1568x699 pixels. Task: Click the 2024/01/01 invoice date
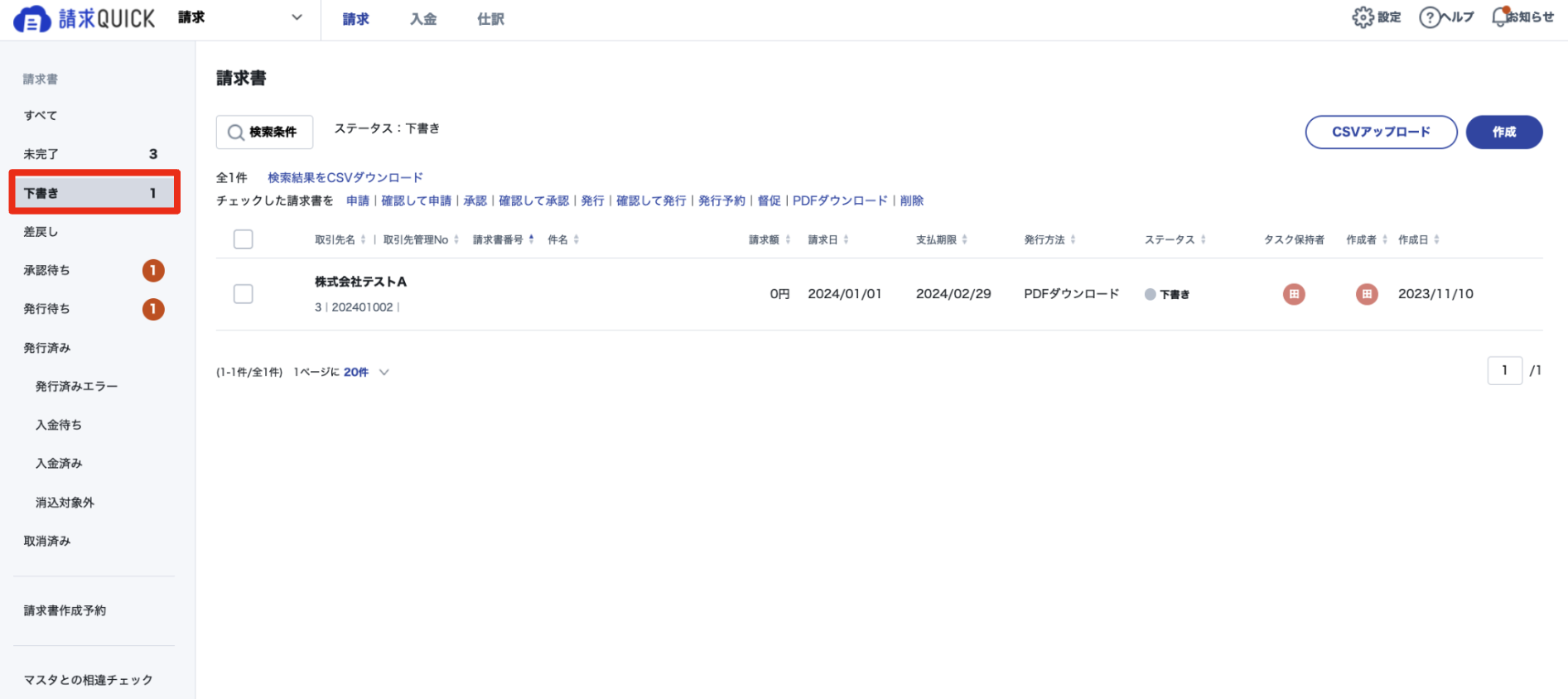click(845, 294)
